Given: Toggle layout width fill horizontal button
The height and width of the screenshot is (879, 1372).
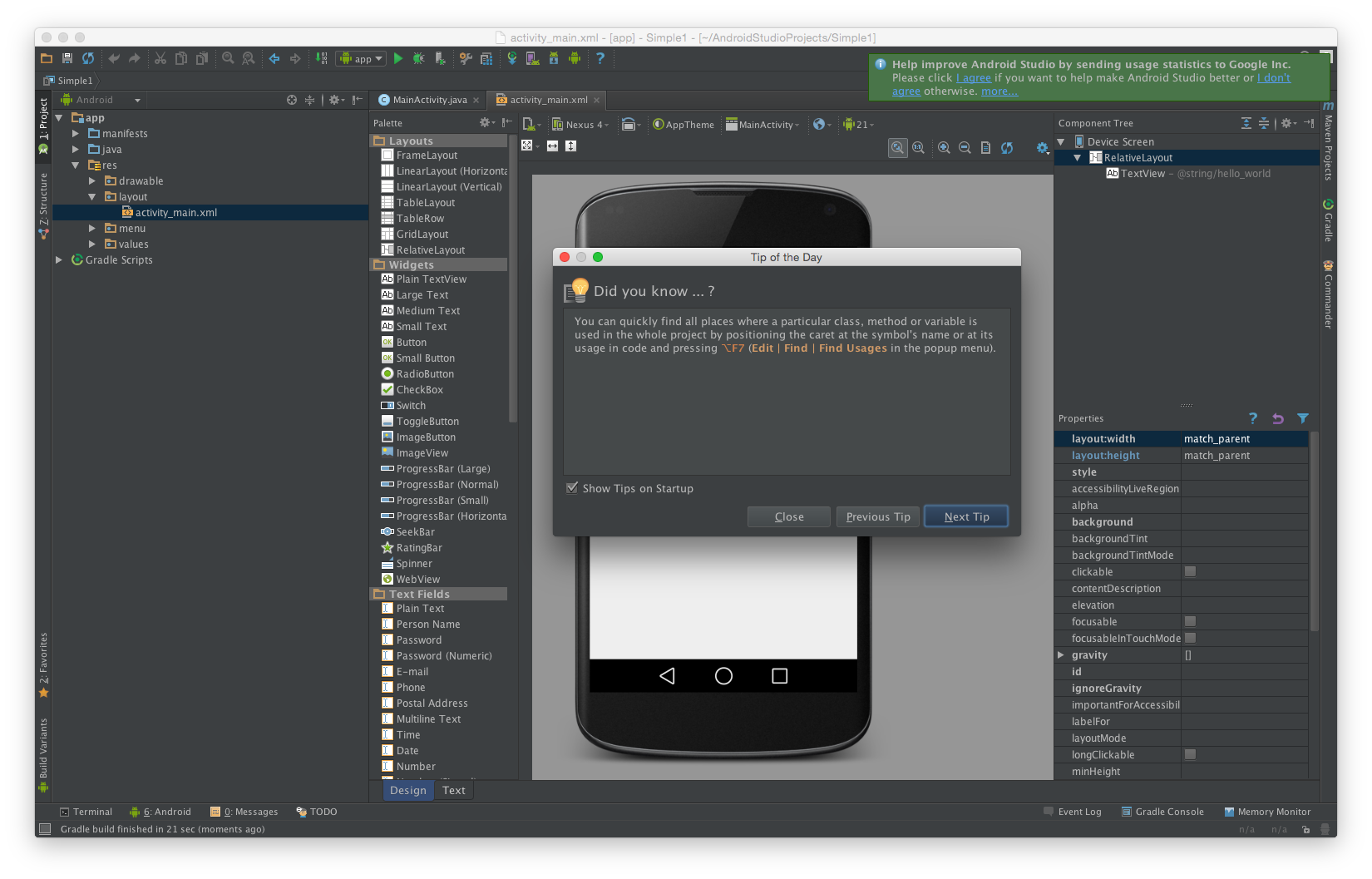Looking at the screenshot, I should click(552, 146).
